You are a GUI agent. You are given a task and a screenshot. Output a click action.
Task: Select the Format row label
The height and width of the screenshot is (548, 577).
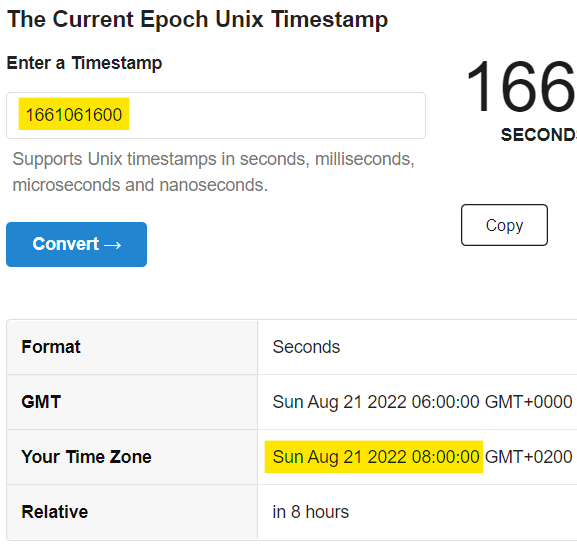[51, 347]
